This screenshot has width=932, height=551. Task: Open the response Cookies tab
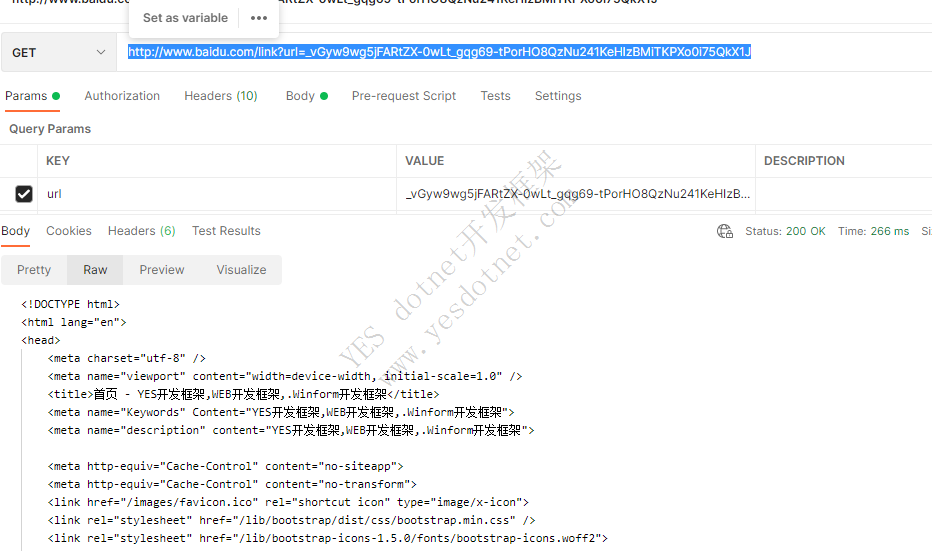[x=69, y=231]
